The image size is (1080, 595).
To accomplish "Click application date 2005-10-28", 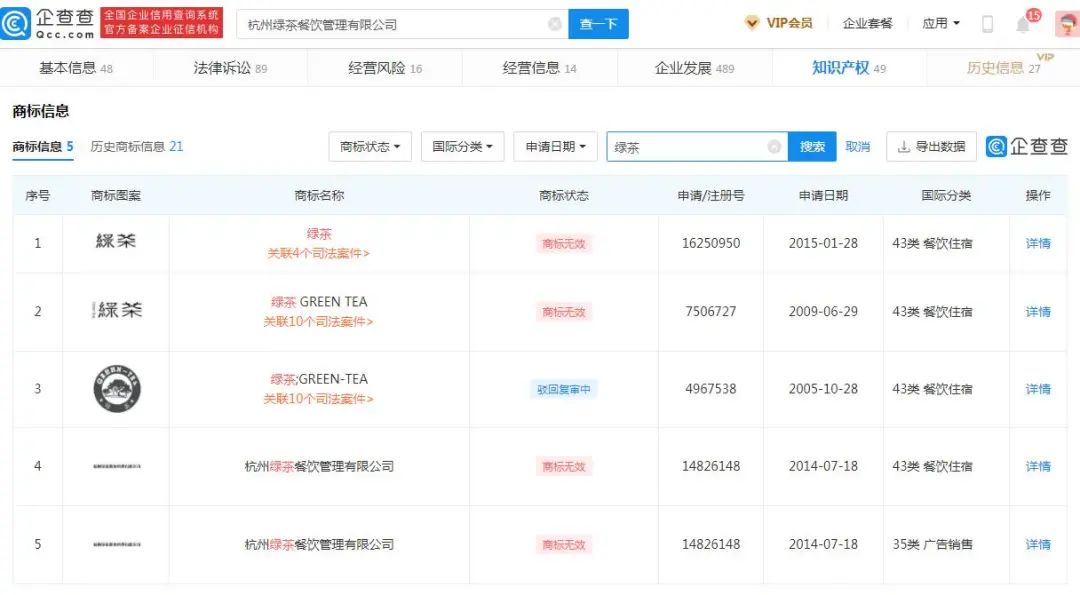I will pos(823,389).
